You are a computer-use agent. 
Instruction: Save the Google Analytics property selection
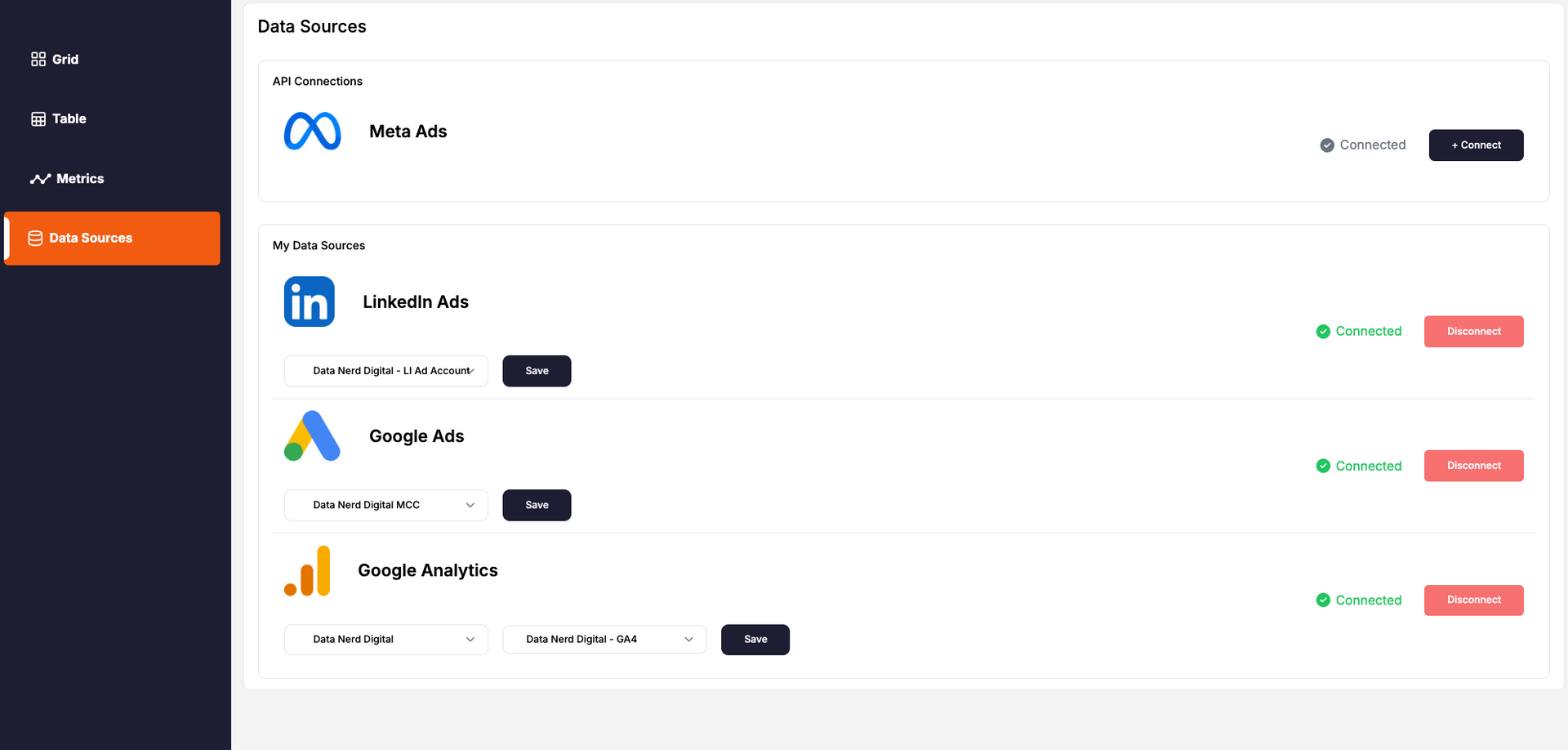pyautogui.click(x=755, y=640)
